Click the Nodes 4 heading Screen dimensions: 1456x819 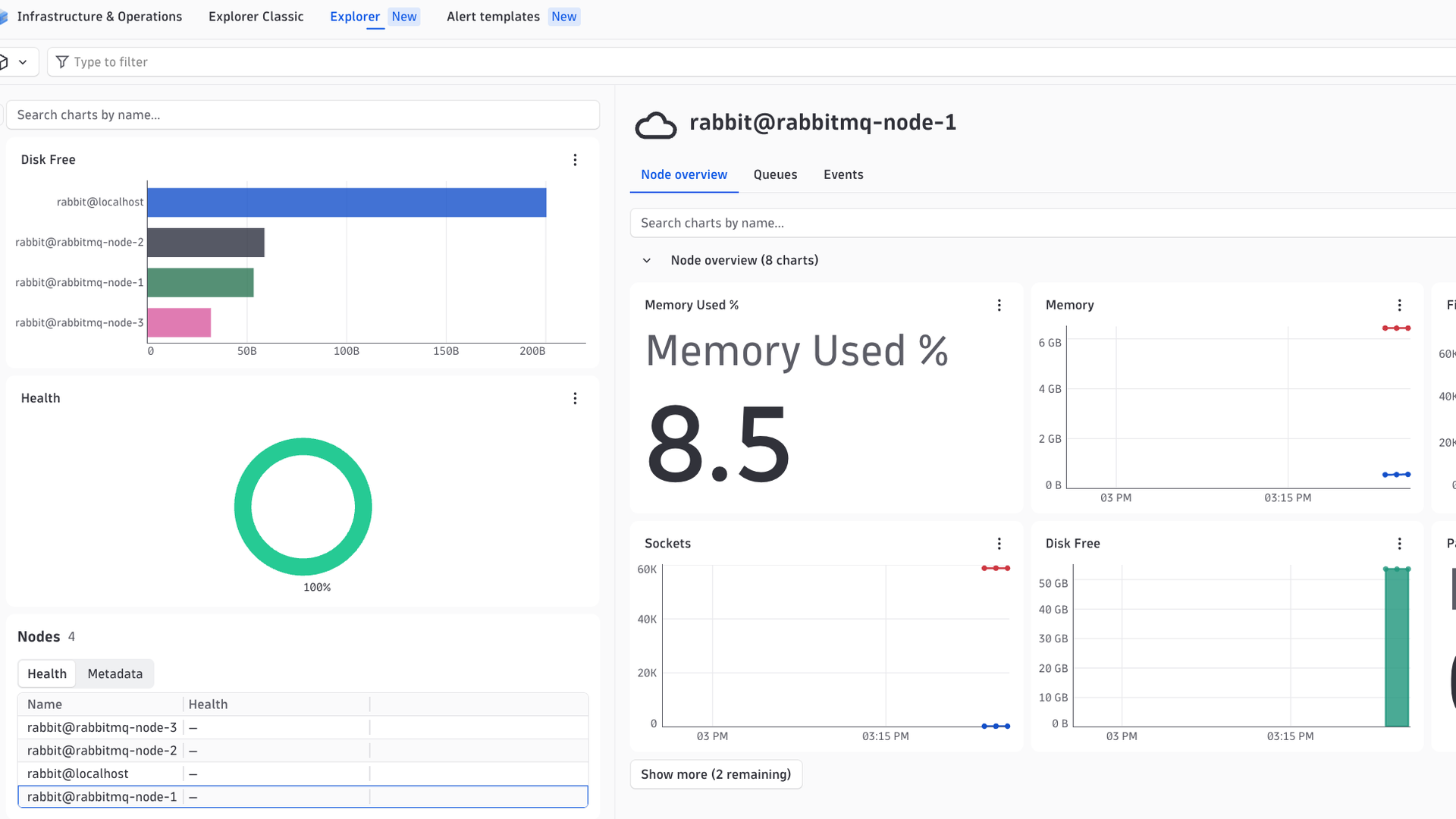[x=46, y=637]
